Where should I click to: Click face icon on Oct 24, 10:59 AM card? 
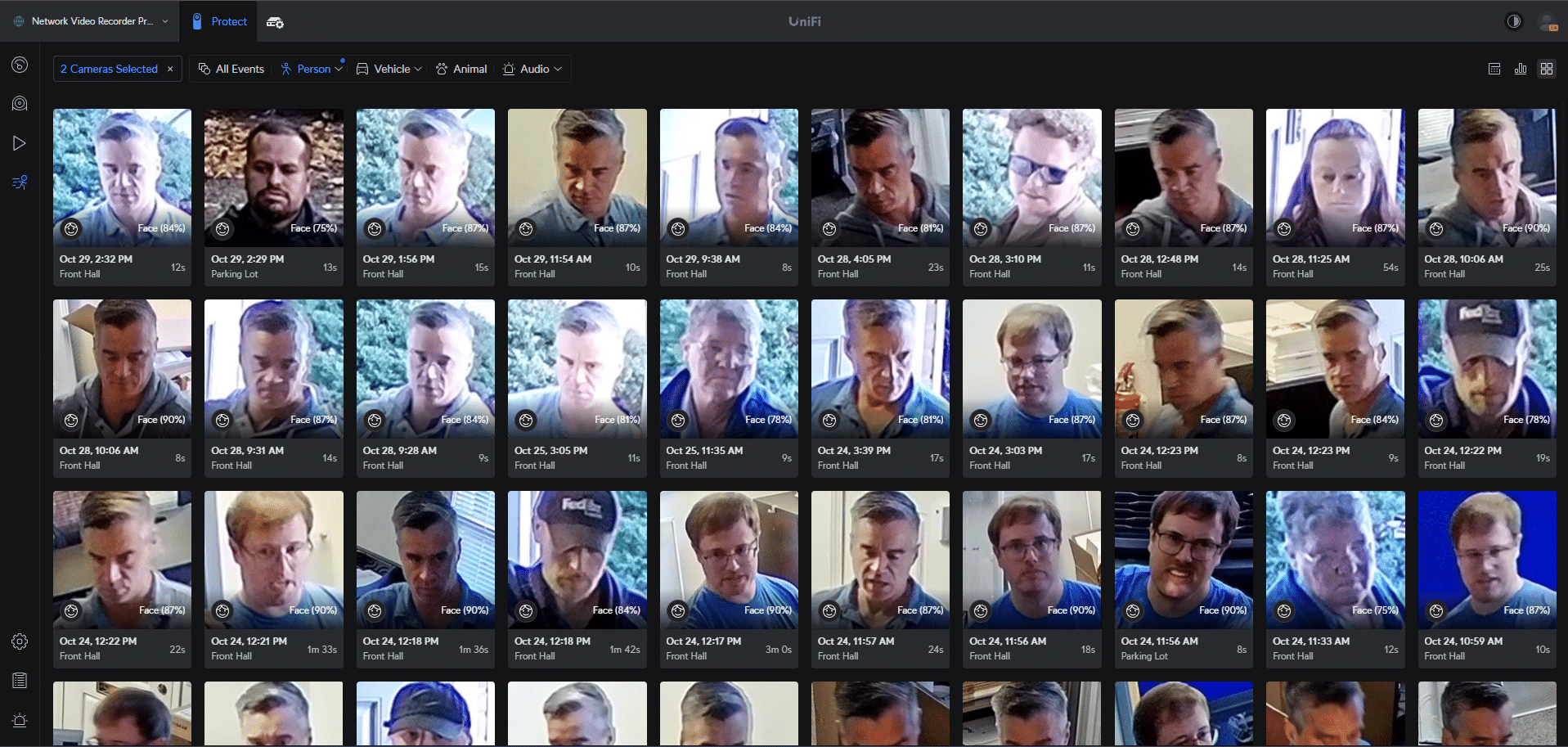point(1436,611)
